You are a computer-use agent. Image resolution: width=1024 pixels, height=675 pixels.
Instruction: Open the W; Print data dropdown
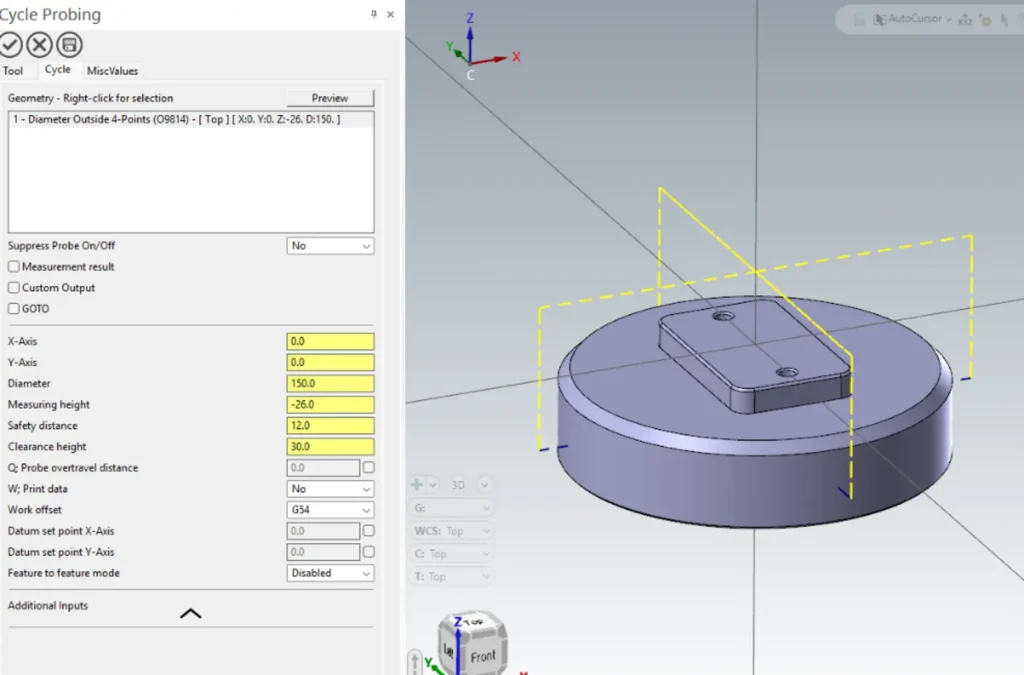click(x=330, y=488)
